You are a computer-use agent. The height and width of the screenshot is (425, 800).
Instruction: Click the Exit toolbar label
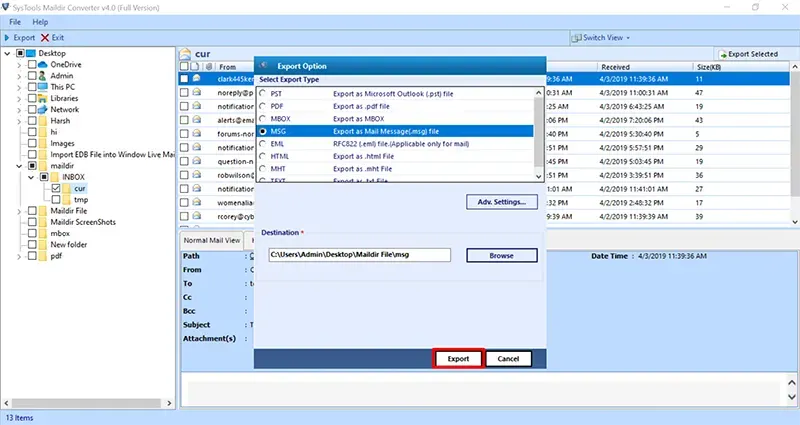coord(58,38)
